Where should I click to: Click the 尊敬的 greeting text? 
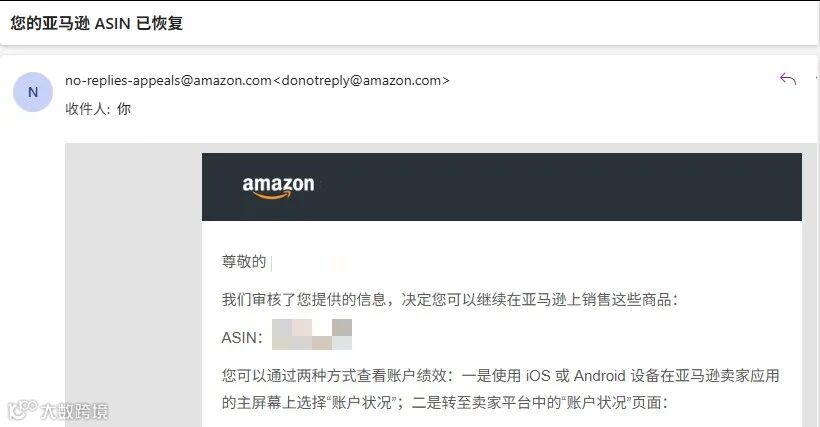[x=244, y=261]
